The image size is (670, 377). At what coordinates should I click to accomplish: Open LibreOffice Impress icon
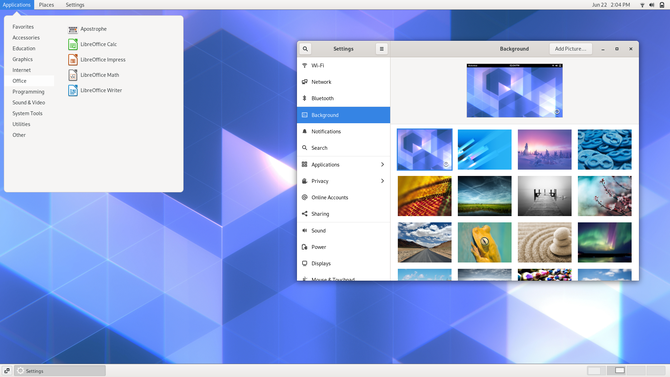73,60
